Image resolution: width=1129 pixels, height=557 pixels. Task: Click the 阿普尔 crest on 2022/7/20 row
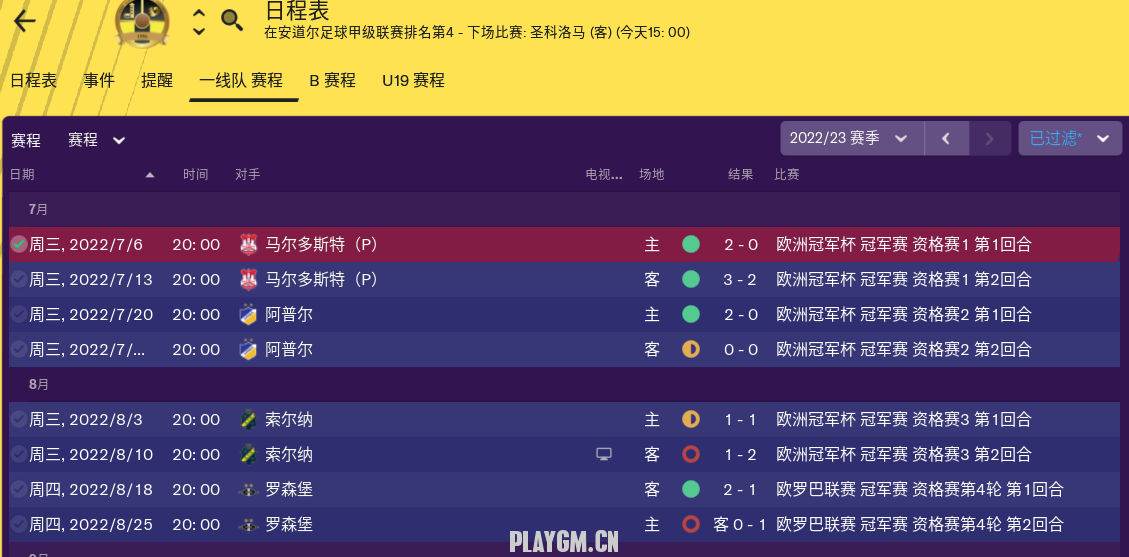pyautogui.click(x=248, y=314)
